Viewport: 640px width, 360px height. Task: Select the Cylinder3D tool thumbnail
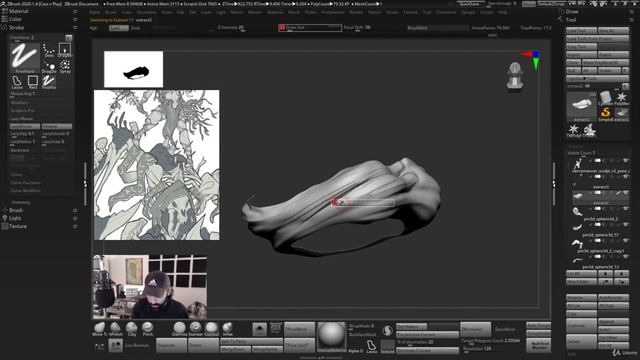coord(606,98)
